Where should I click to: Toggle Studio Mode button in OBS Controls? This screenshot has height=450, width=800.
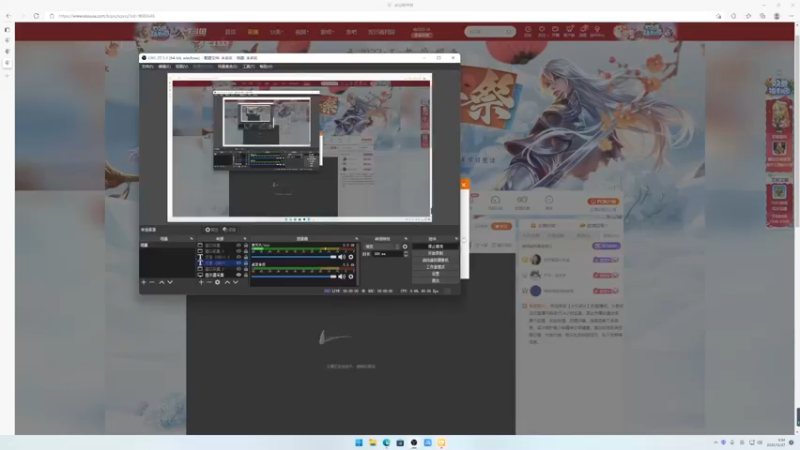435,267
